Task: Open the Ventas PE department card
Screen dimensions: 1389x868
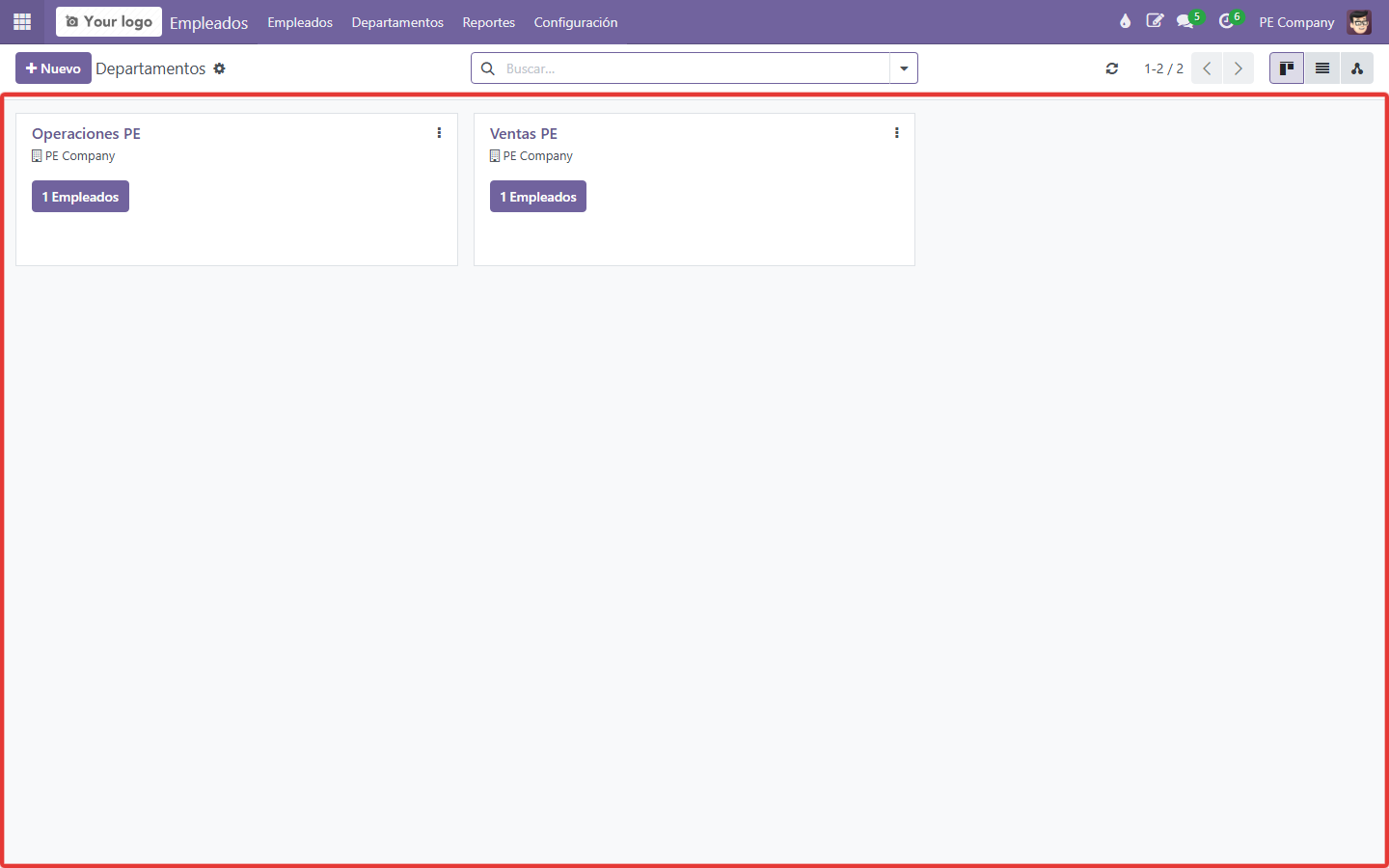Action: tap(694, 189)
